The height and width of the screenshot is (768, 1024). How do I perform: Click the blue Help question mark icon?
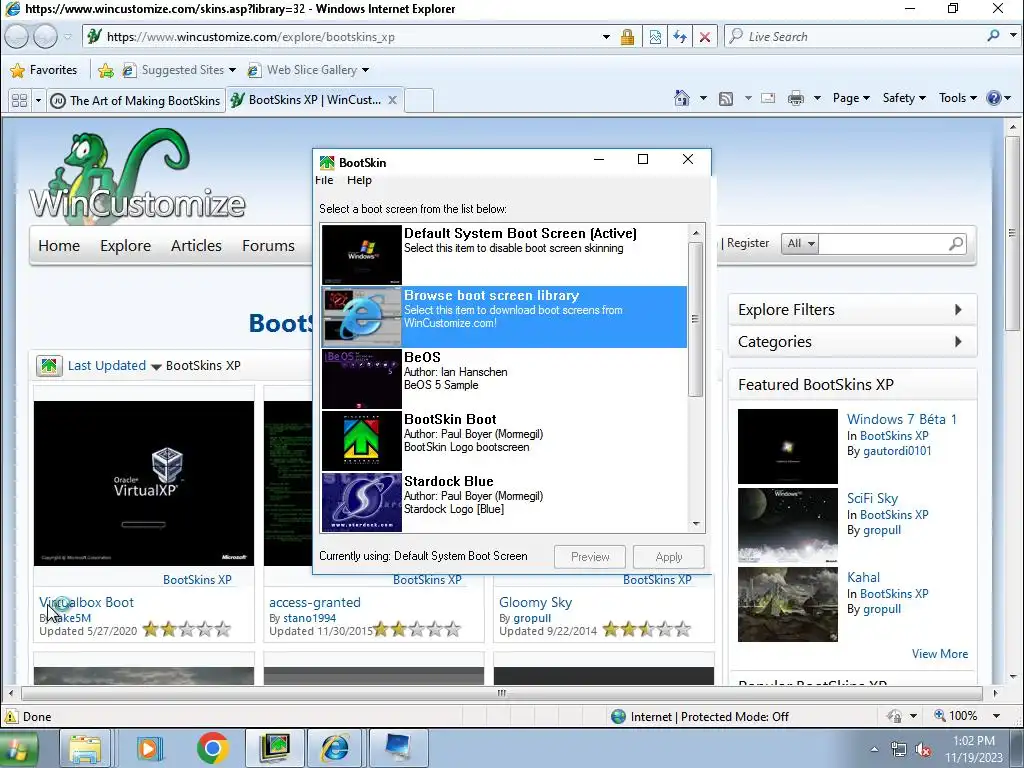pyautogui.click(x=993, y=98)
